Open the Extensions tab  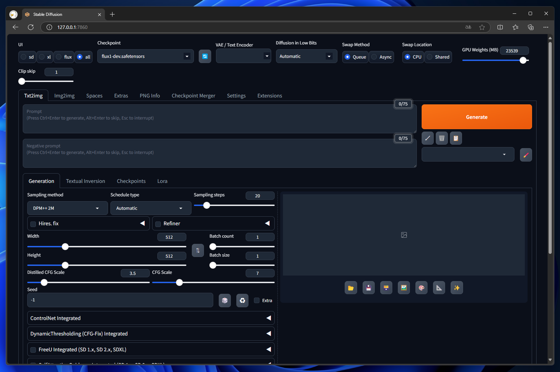(x=270, y=96)
